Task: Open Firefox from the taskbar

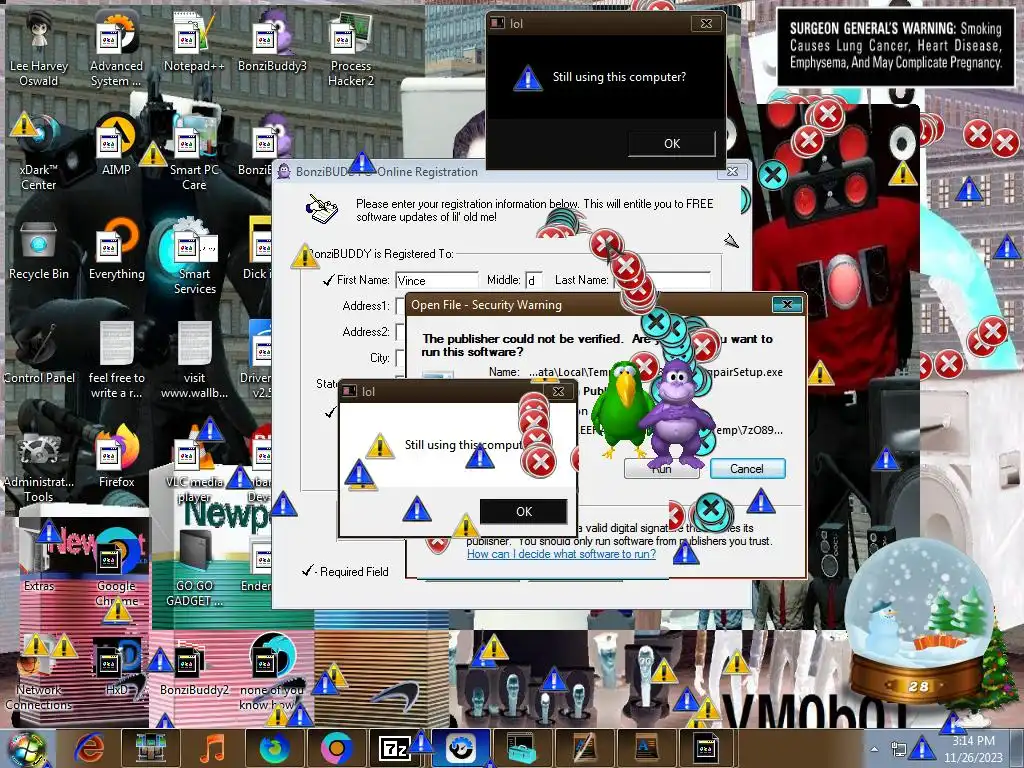Action: coord(274,748)
